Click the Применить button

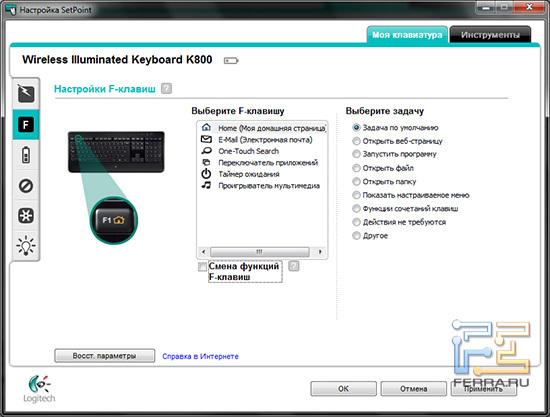(x=483, y=389)
